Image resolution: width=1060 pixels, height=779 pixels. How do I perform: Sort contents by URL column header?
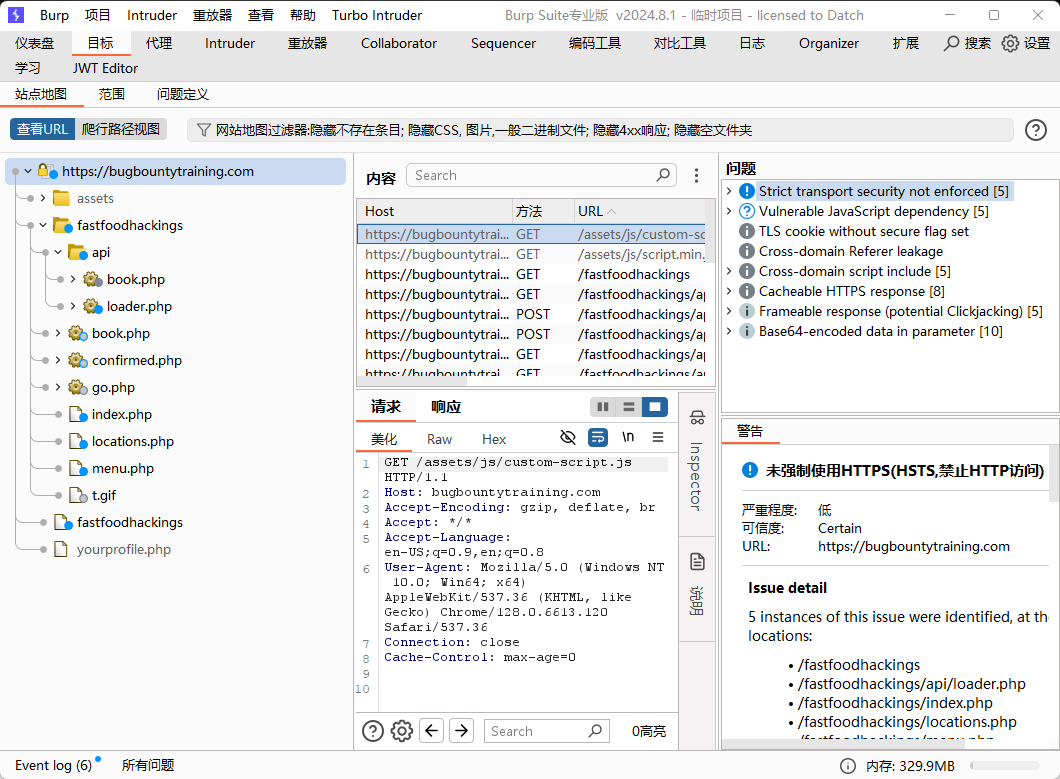pyautogui.click(x=640, y=211)
